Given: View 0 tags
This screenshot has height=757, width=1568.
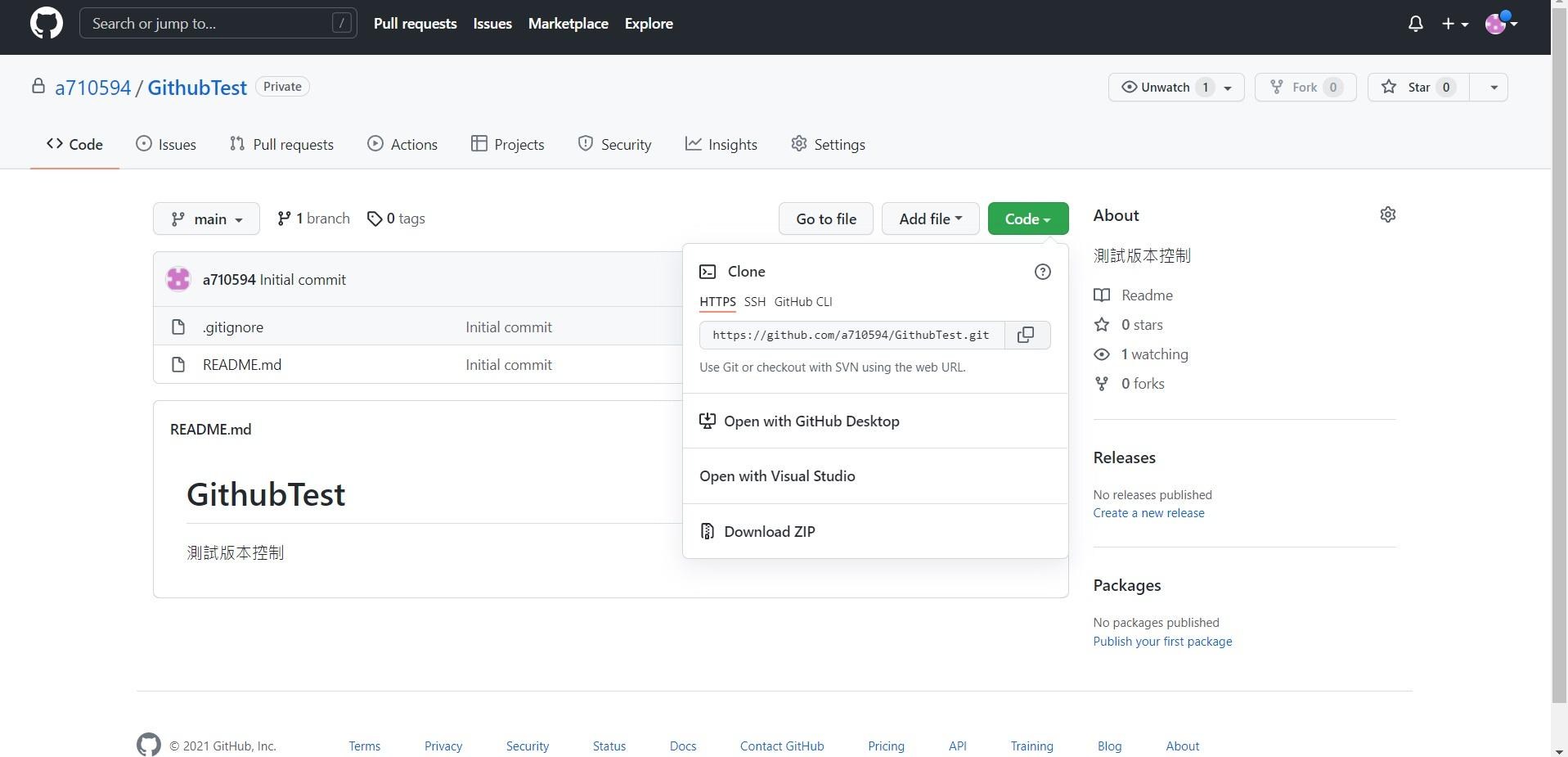Looking at the screenshot, I should pyautogui.click(x=397, y=219).
